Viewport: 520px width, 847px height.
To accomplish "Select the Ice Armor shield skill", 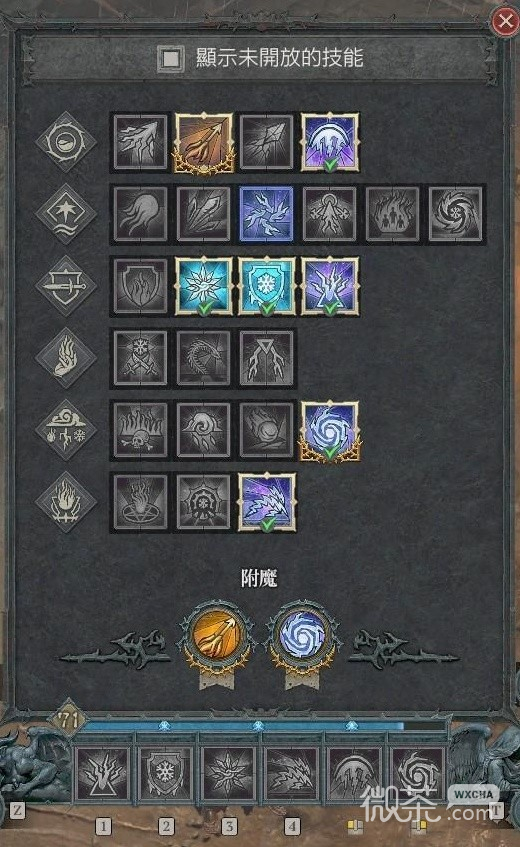I will click(x=267, y=286).
